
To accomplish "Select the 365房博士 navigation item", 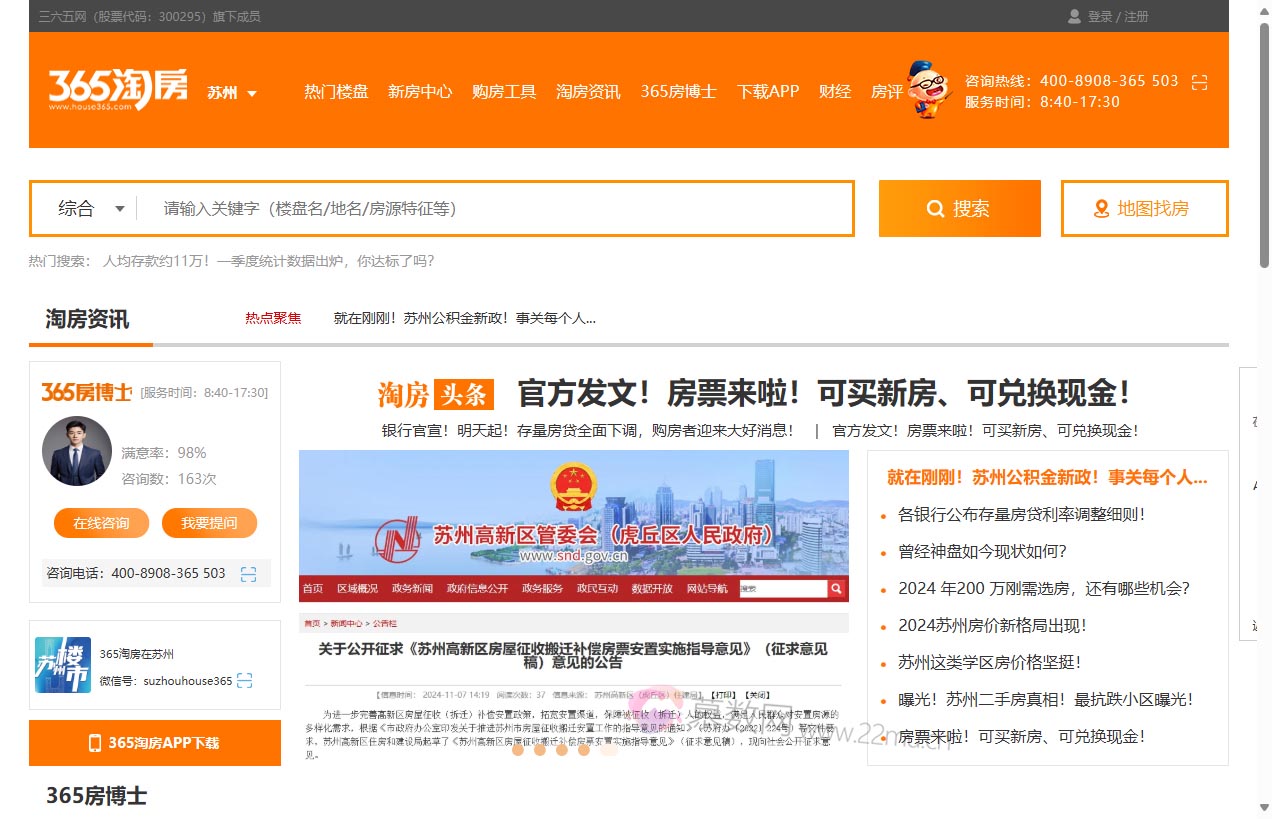I will click(678, 91).
